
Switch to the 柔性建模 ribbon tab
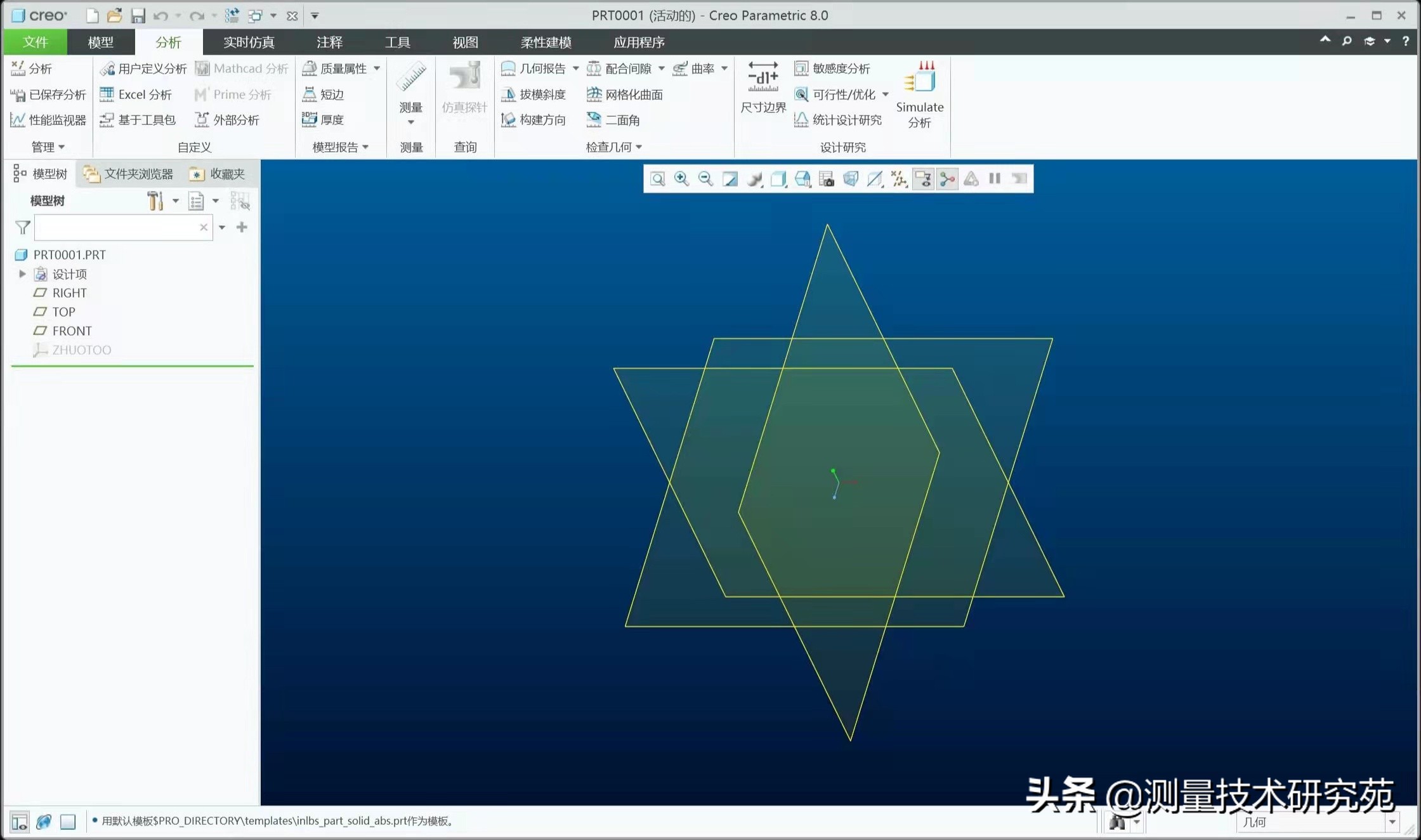(544, 42)
